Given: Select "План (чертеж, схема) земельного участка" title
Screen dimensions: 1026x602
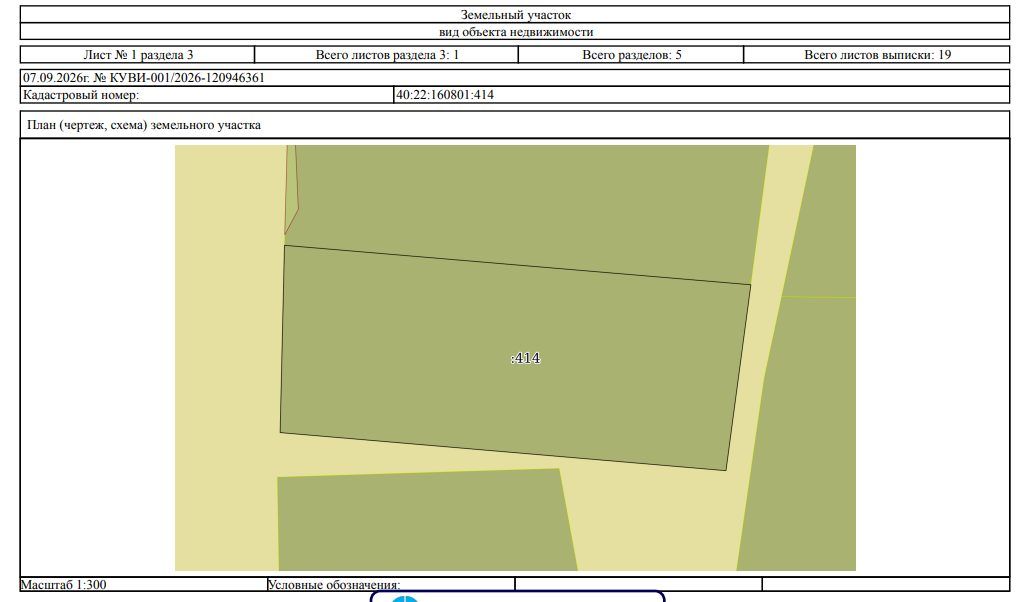Looking at the screenshot, I should coord(144,125).
